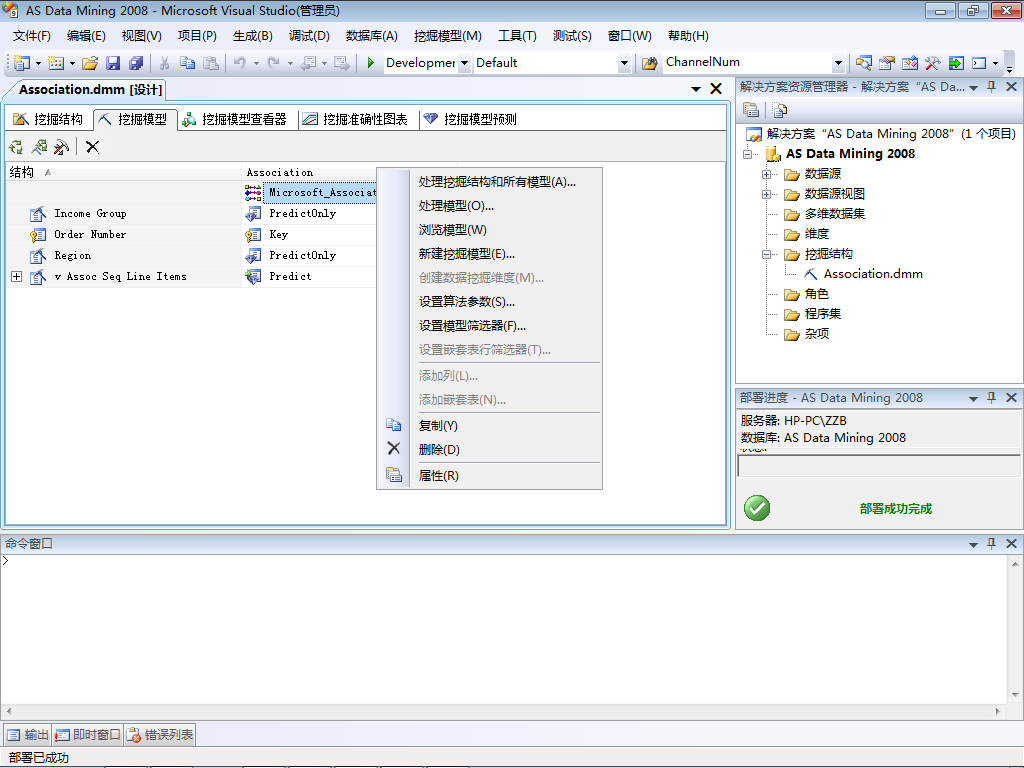The height and width of the screenshot is (768, 1024).
Task: Start debugging with the green play icon
Action: (370, 63)
